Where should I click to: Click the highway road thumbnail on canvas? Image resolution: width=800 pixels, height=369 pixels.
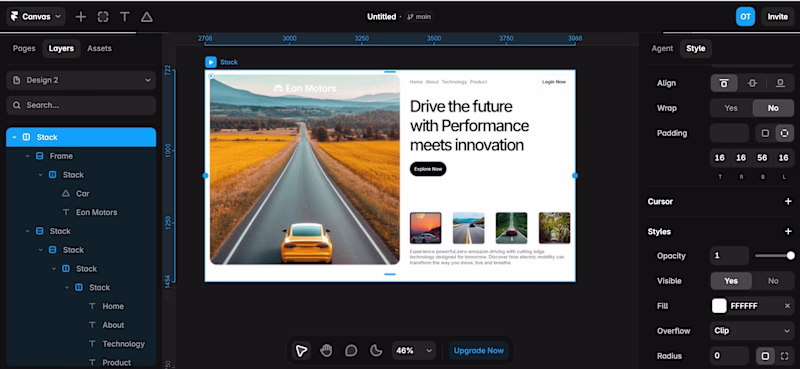coord(468,228)
